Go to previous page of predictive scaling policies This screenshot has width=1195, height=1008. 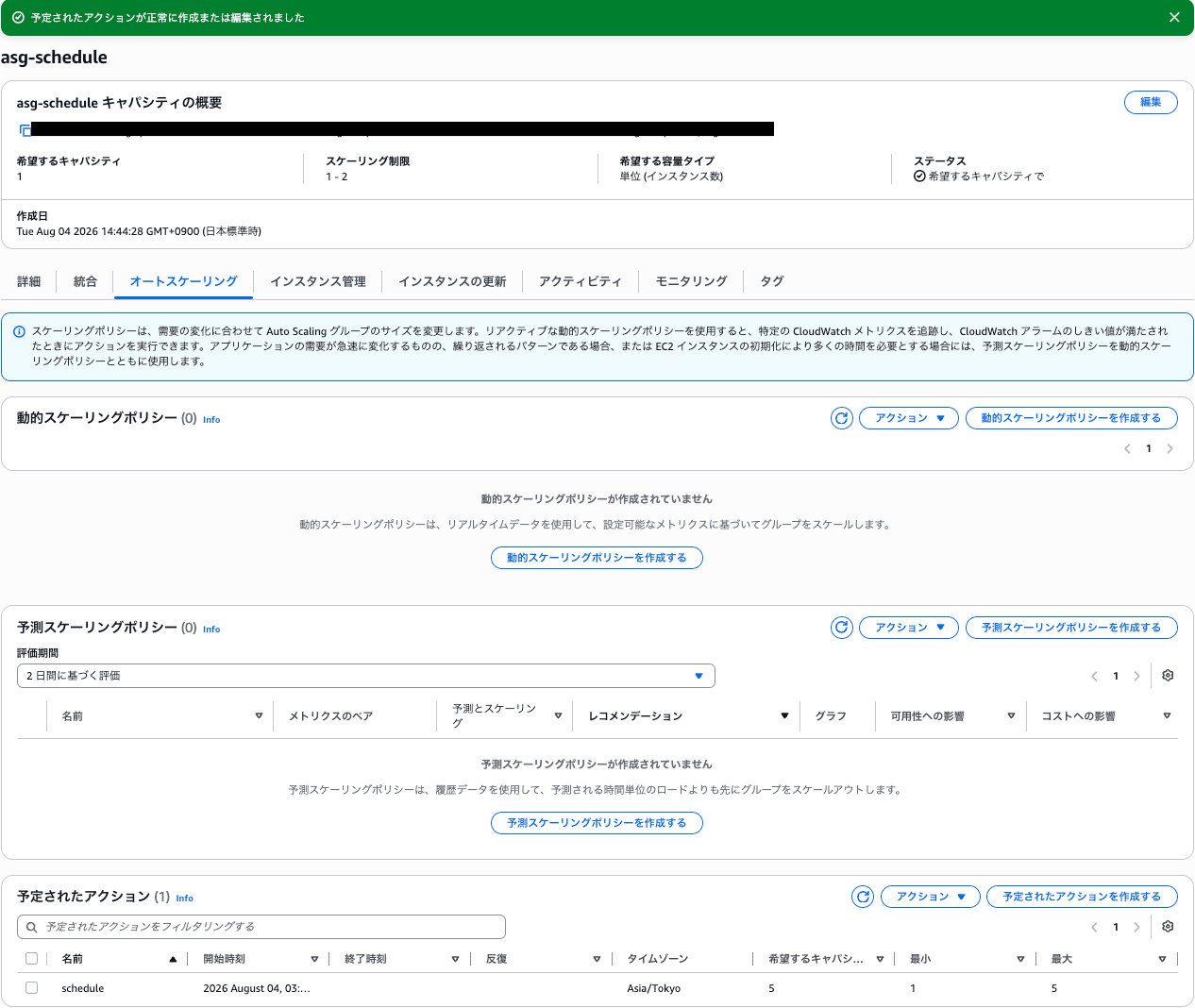(x=1094, y=676)
